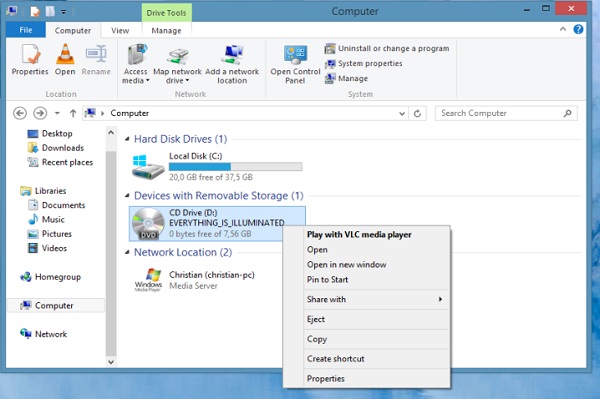Select Network in navigation pane
Screen dimensions: 600x399
point(44,334)
